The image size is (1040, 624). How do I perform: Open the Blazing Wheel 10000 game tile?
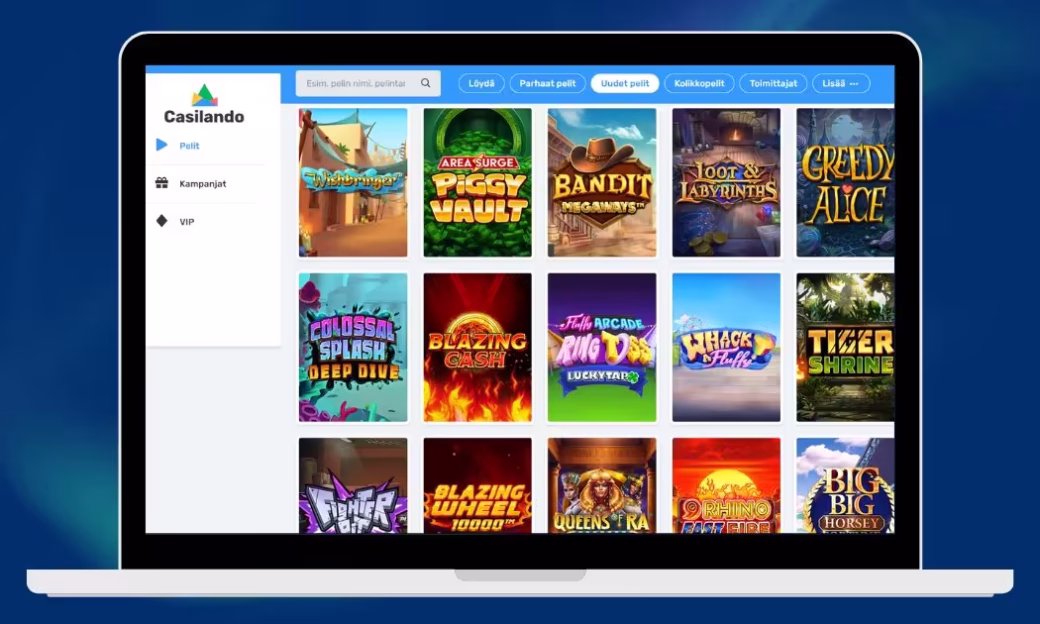(x=478, y=485)
